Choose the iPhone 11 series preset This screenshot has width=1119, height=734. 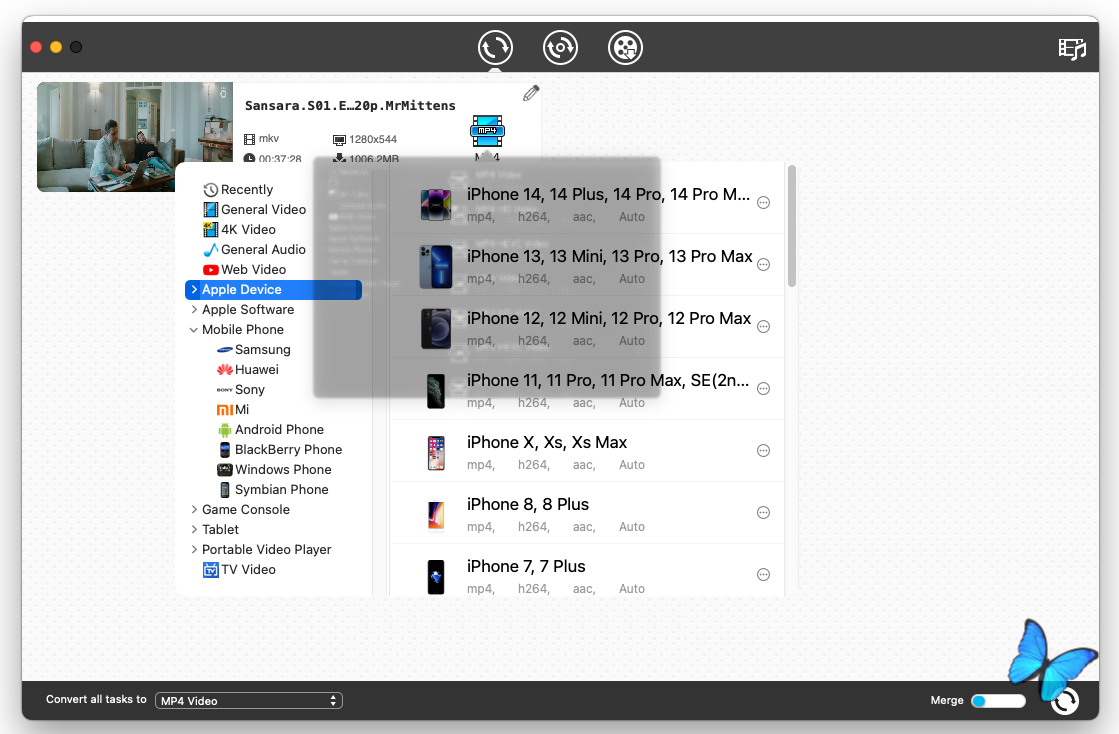(587, 389)
